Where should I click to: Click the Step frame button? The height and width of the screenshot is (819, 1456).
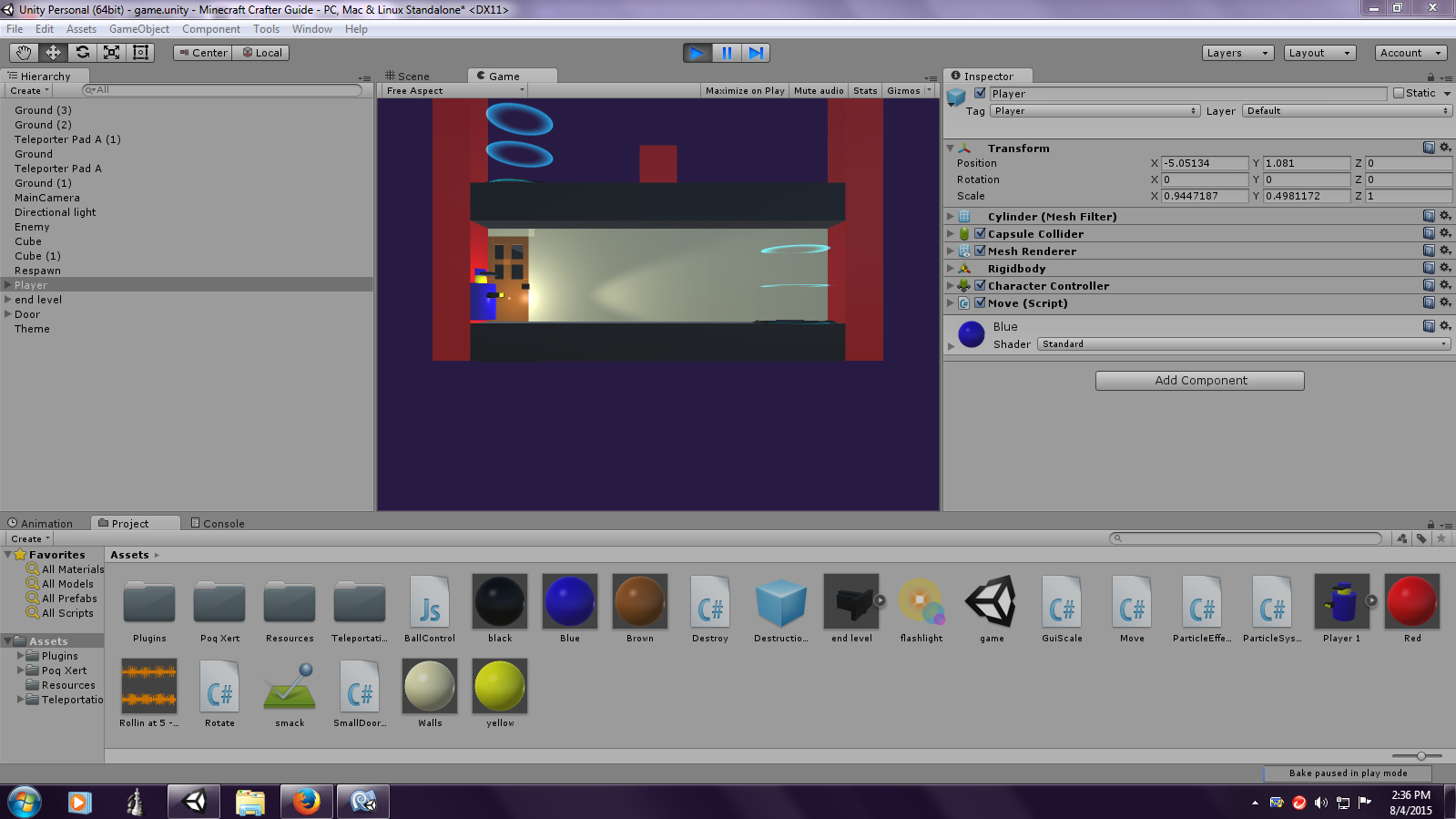coord(756,53)
